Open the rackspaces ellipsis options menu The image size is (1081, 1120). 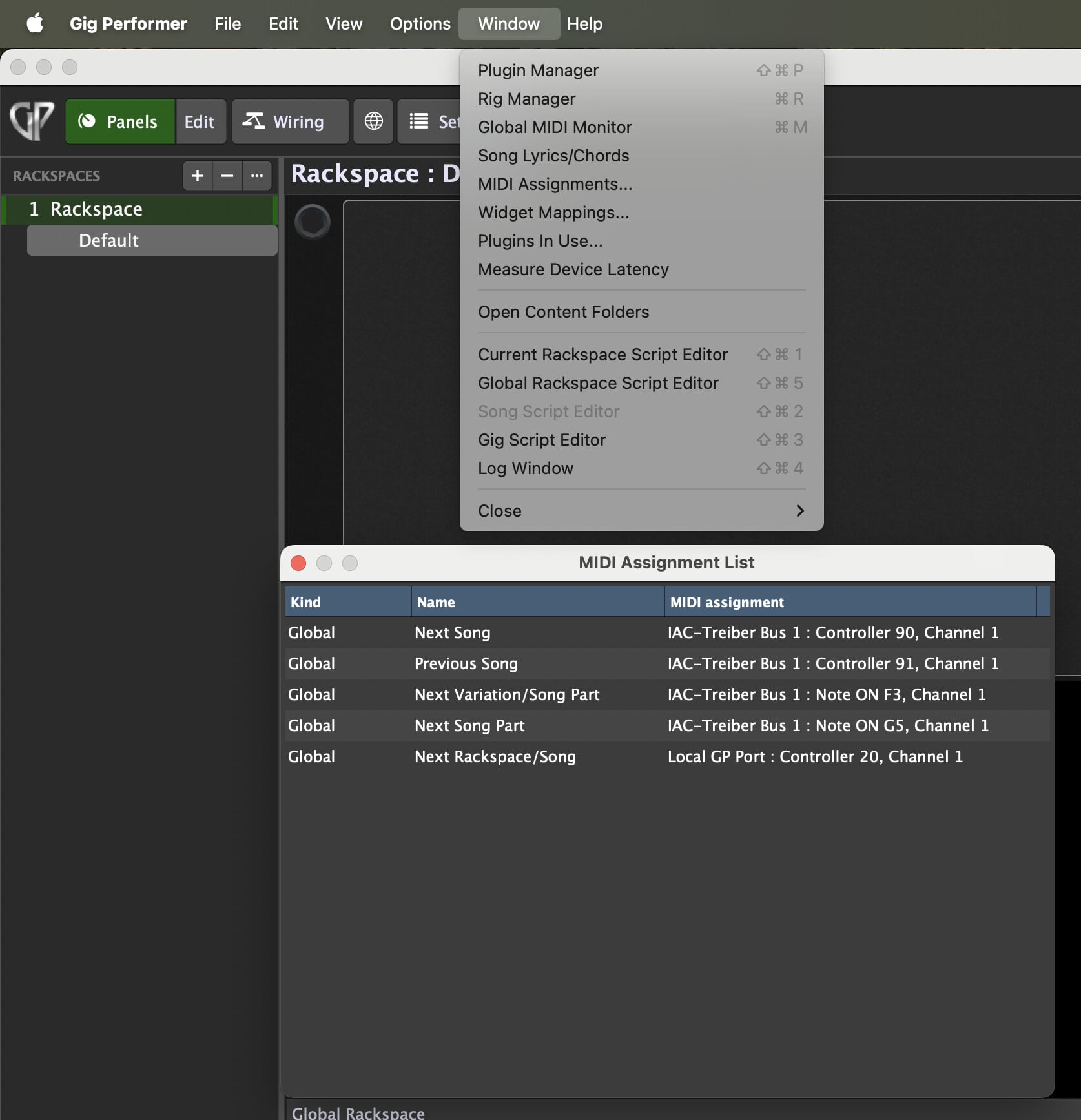(257, 176)
